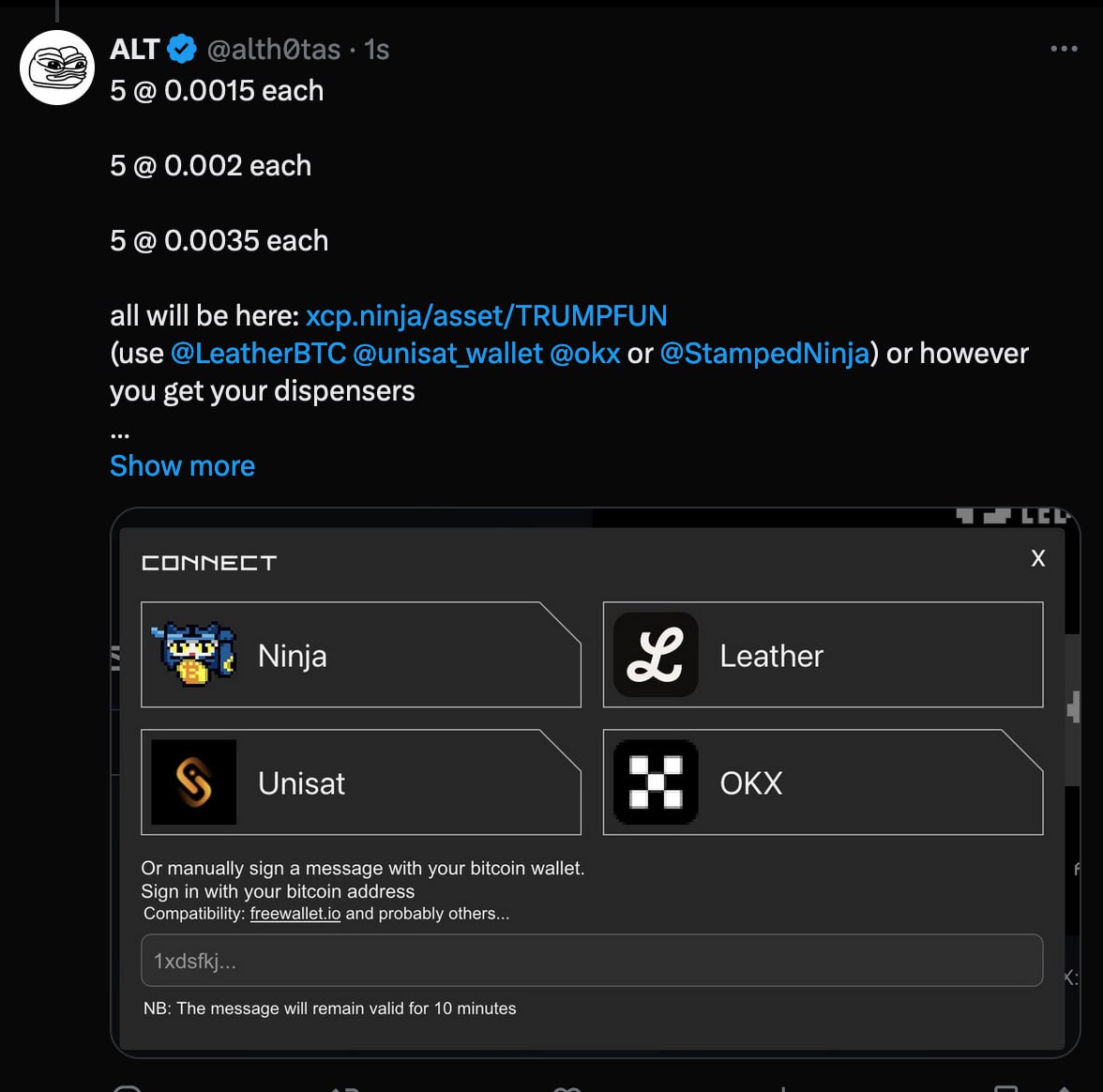The width and height of the screenshot is (1103, 1092).
Task: Click the @alth0tas handle
Action: [x=273, y=50]
